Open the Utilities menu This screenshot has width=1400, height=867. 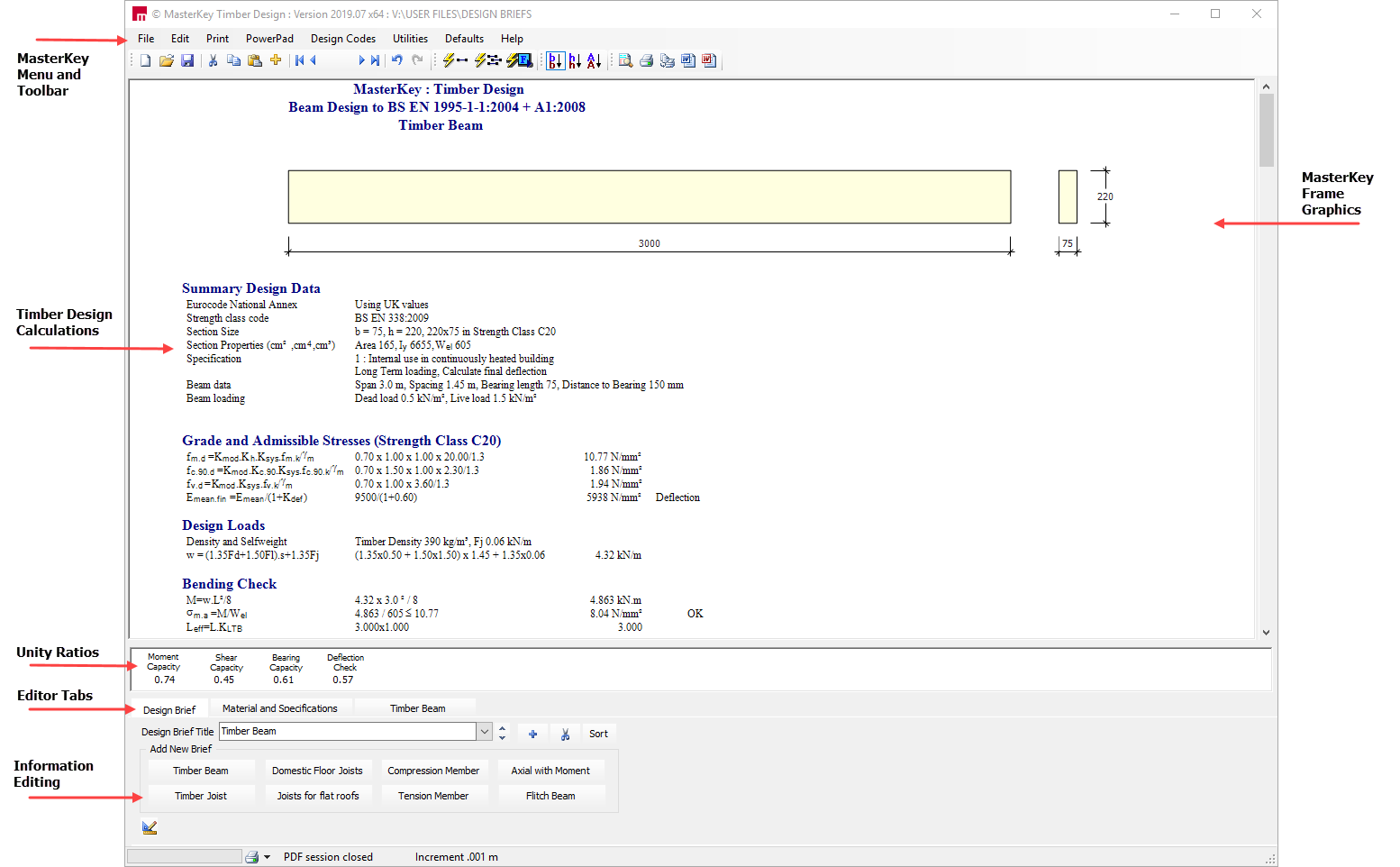pyautogui.click(x=410, y=39)
